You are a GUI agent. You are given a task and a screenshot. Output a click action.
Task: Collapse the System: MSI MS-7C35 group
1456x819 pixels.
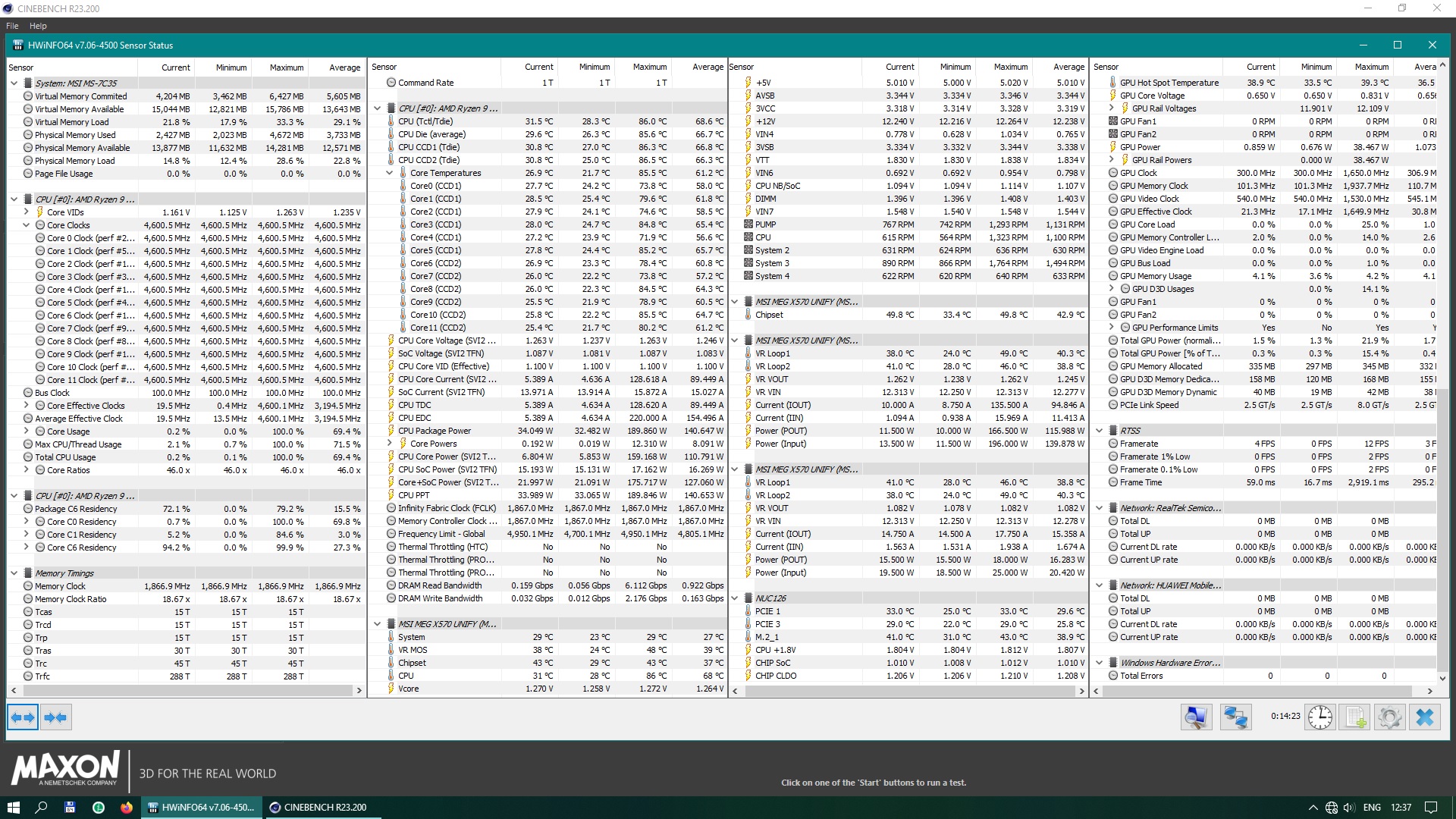(x=14, y=83)
